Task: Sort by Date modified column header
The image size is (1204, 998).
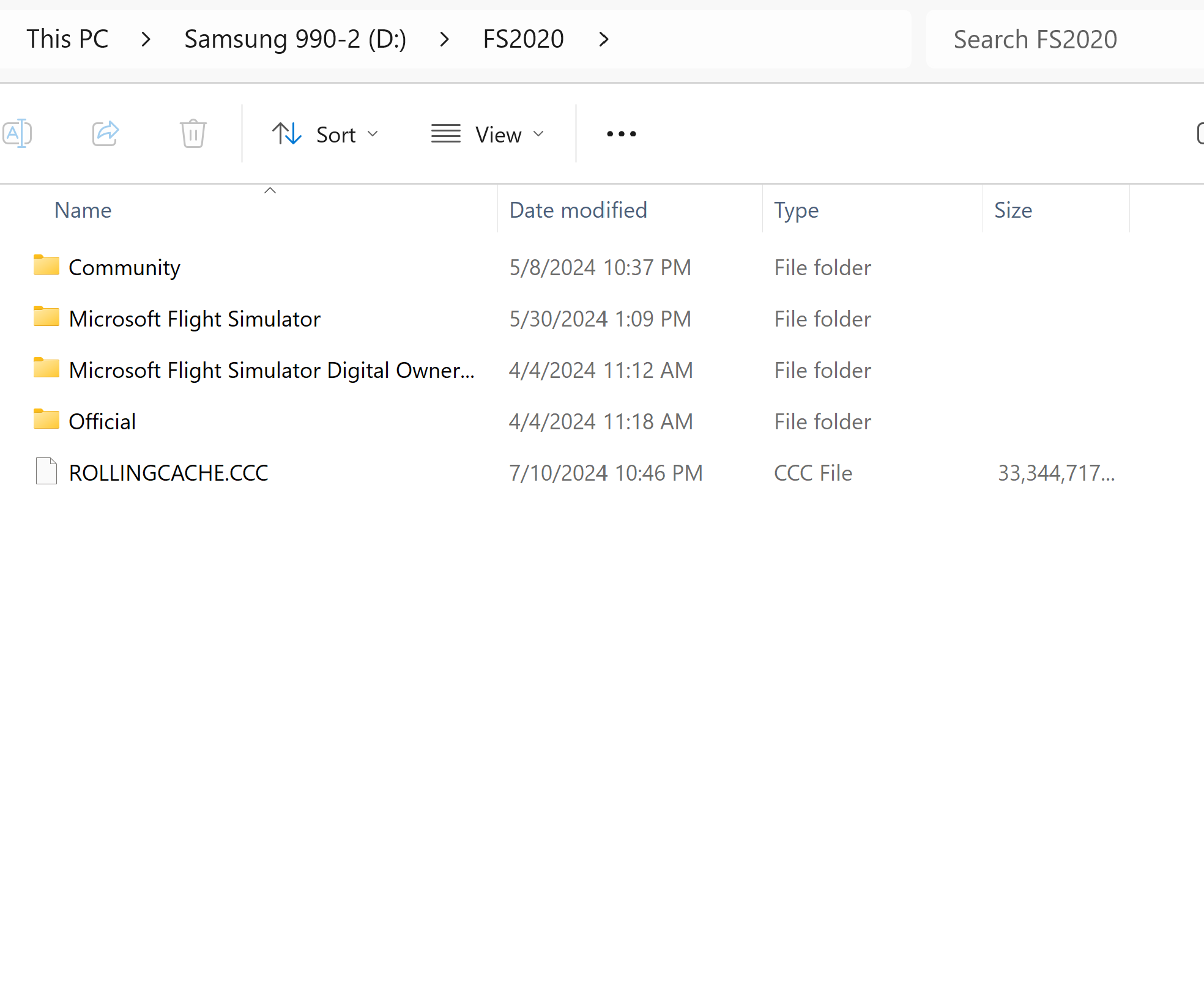Action: coord(578,210)
